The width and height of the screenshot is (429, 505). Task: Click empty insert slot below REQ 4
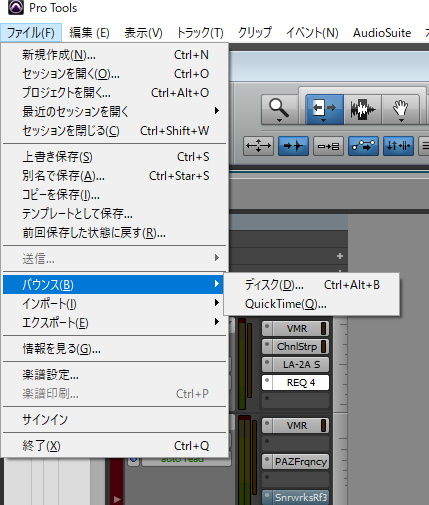point(295,401)
